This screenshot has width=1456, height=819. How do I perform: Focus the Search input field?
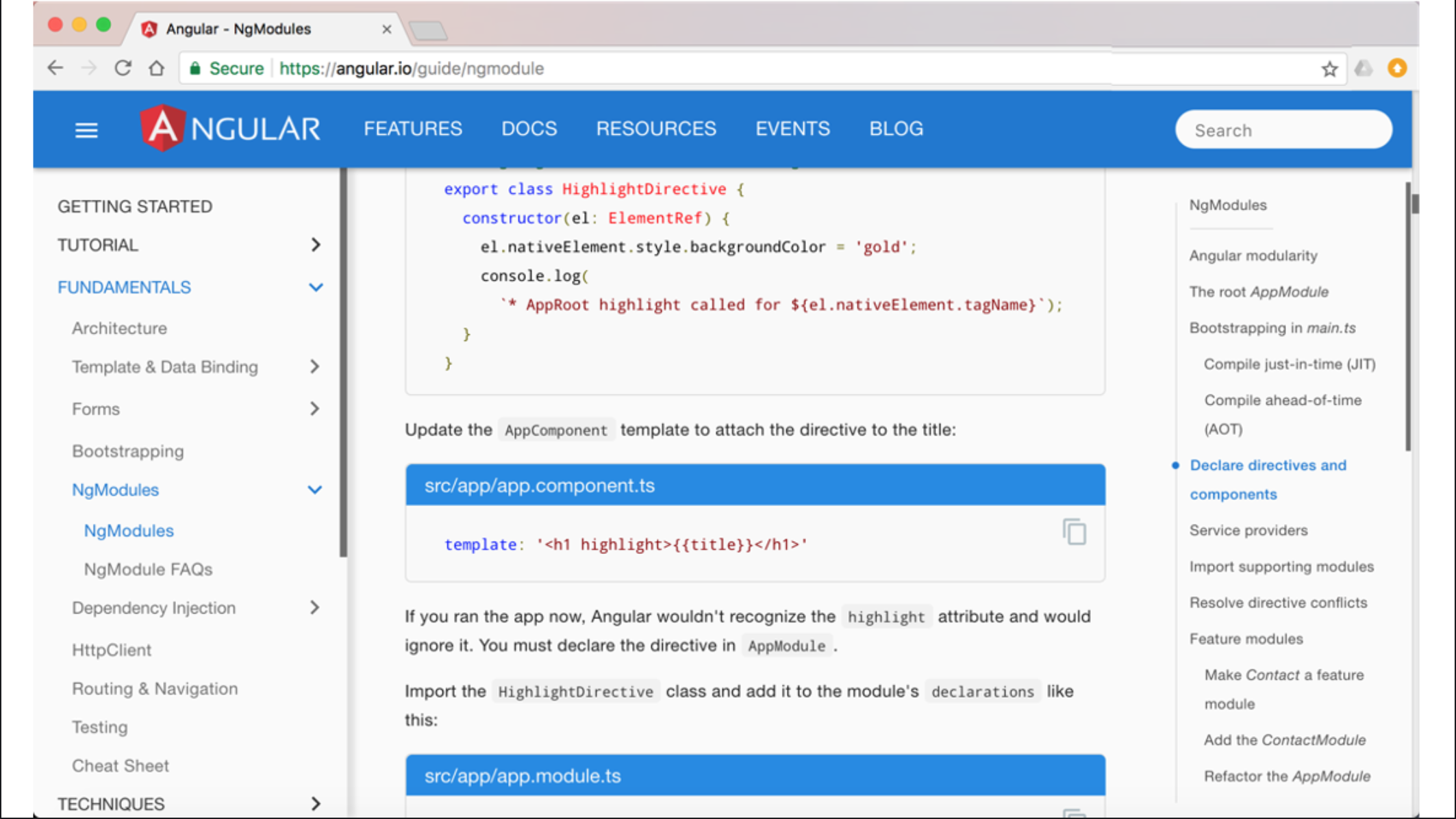1283,129
